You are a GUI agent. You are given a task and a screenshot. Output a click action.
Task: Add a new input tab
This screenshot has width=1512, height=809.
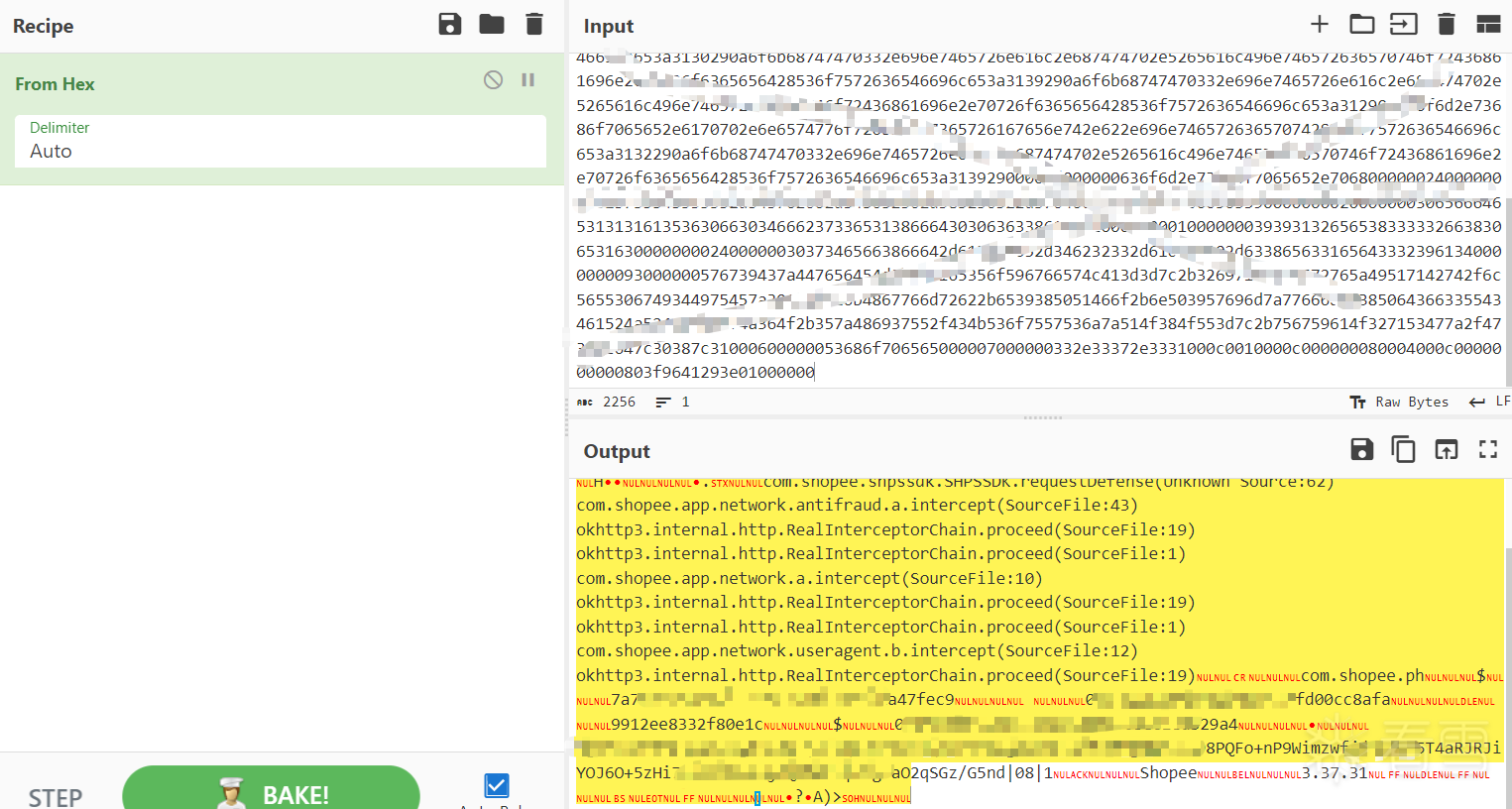(x=1320, y=24)
